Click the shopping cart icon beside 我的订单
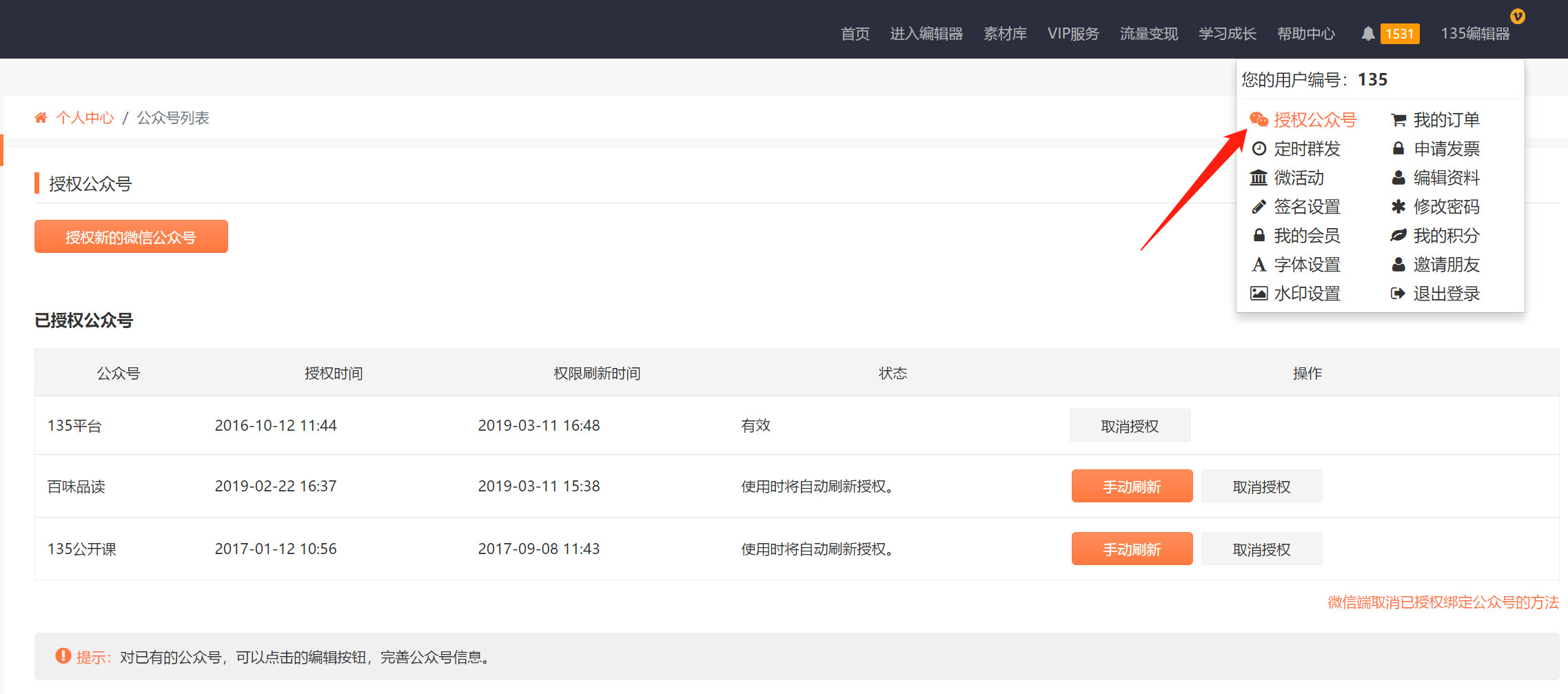This screenshot has height=694, width=1568. point(1398,119)
